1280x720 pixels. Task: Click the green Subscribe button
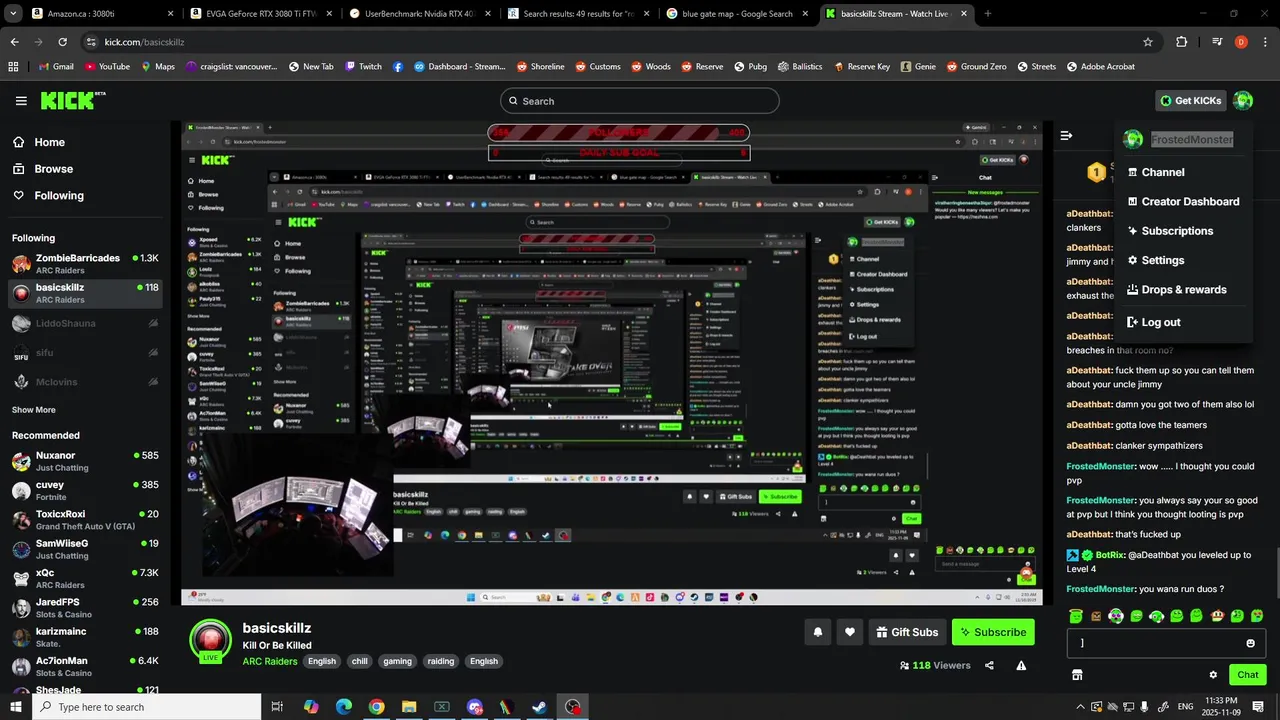tap(993, 632)
